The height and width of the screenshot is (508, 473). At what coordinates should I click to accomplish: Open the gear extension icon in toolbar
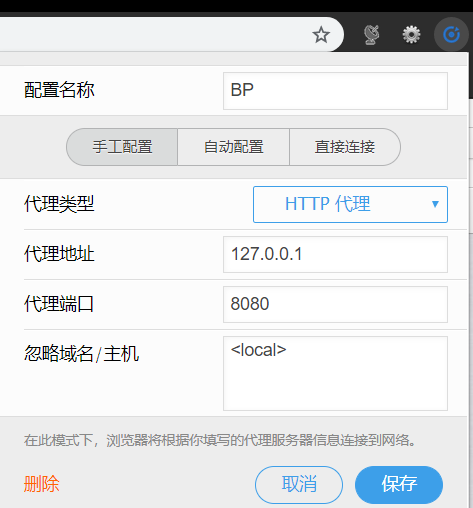pyautogui.click(x=411, y=35)
